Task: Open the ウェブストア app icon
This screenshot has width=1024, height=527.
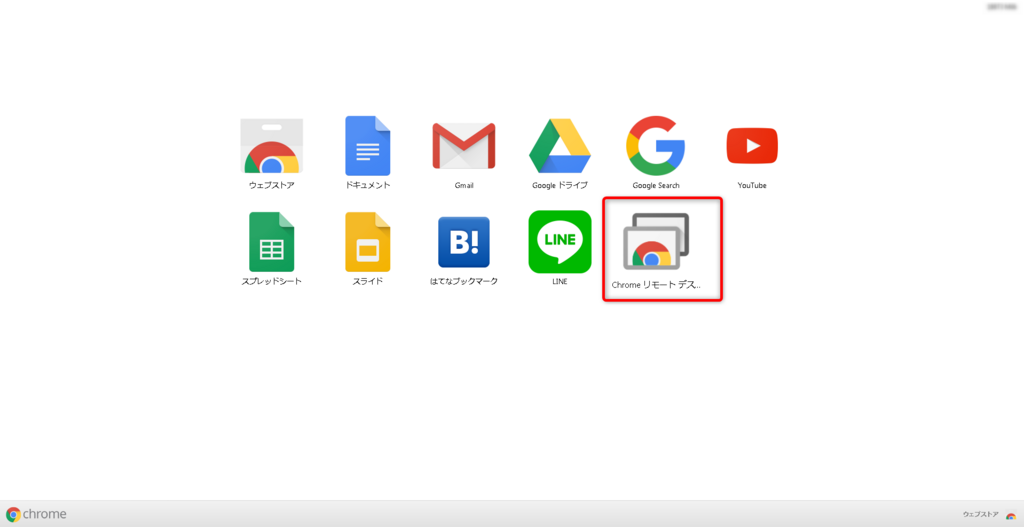Action: tap(272, 146)
